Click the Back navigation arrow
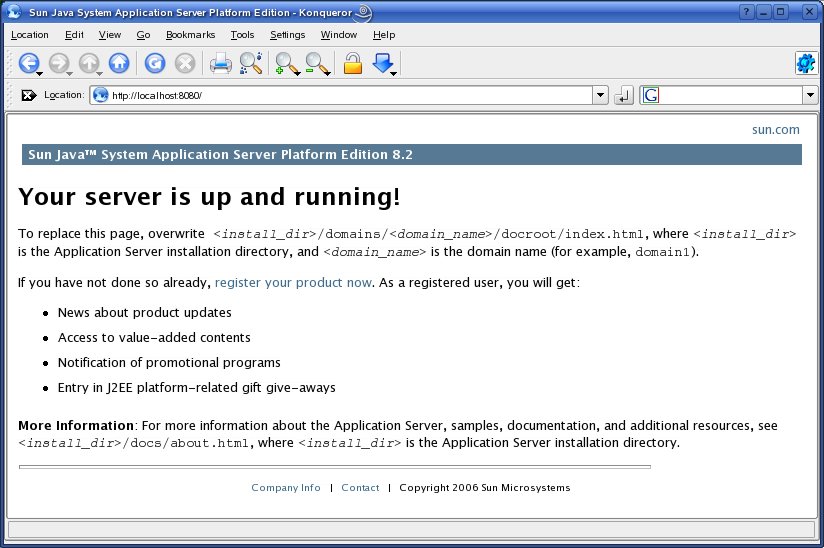The image size is (824, 548). (x=28, y=63)
